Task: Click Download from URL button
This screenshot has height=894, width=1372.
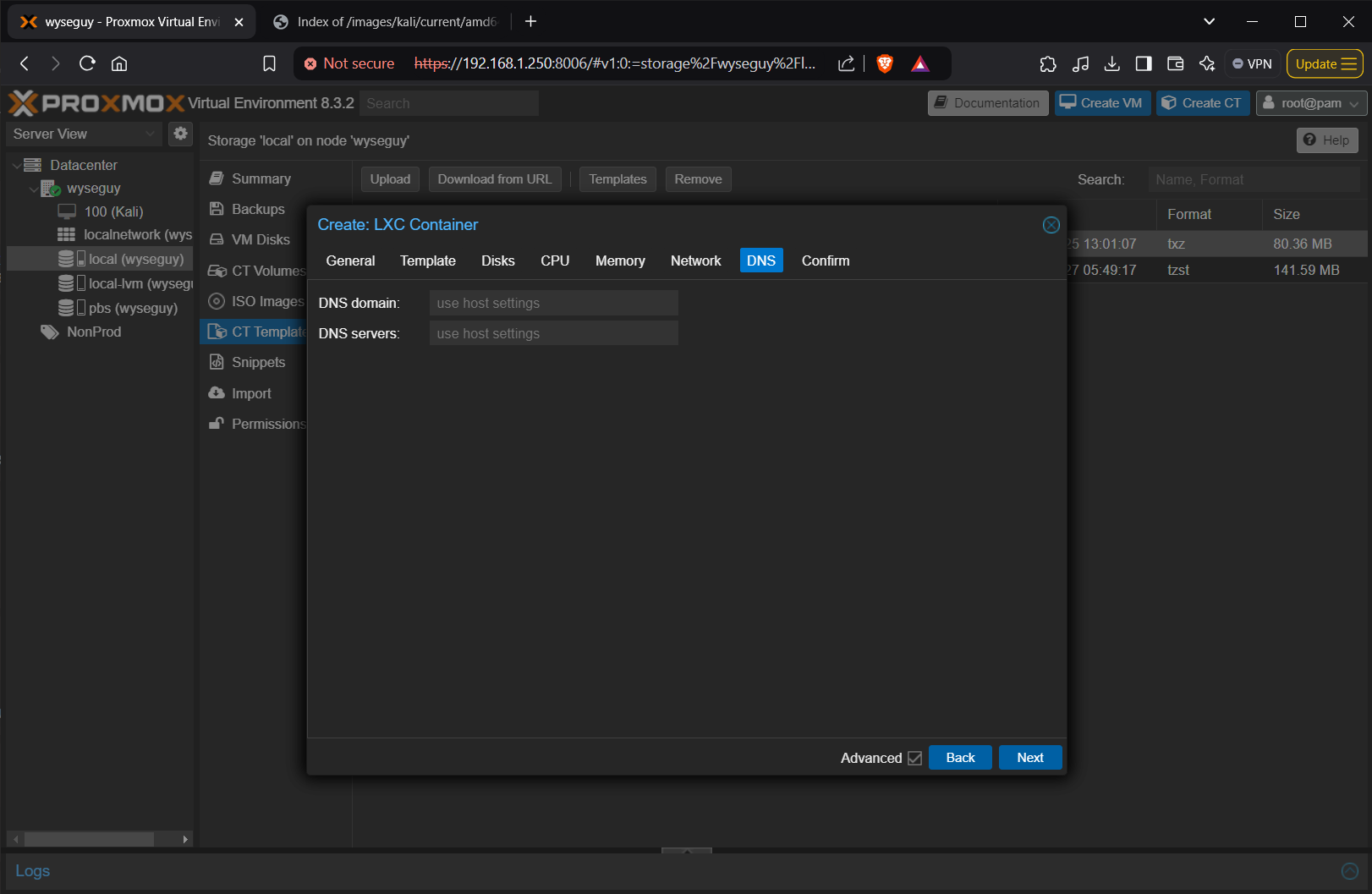Action: [x=495, y=179]
